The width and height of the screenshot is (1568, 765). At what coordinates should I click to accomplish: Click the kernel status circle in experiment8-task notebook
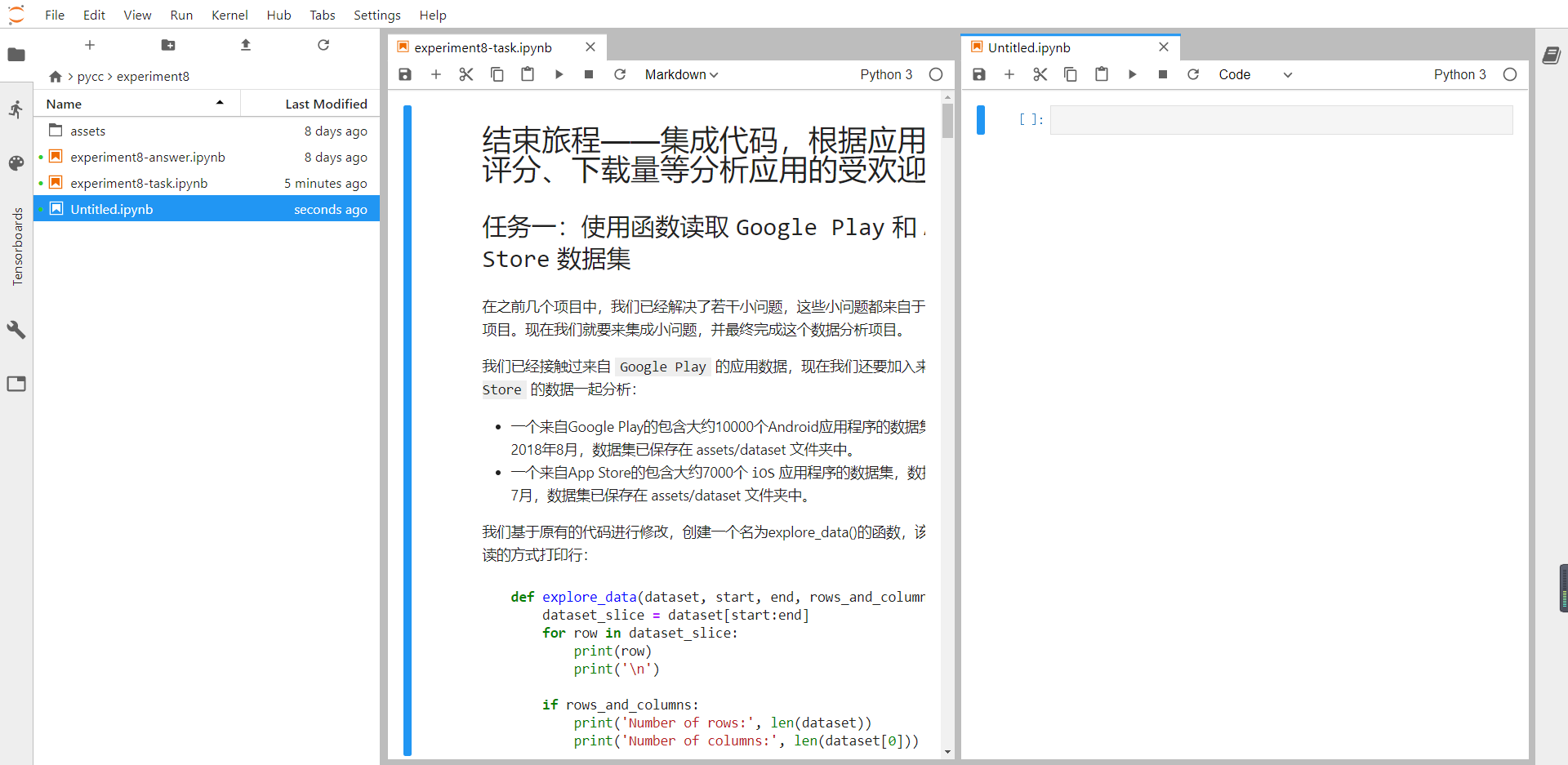click(x=936, y=74)
